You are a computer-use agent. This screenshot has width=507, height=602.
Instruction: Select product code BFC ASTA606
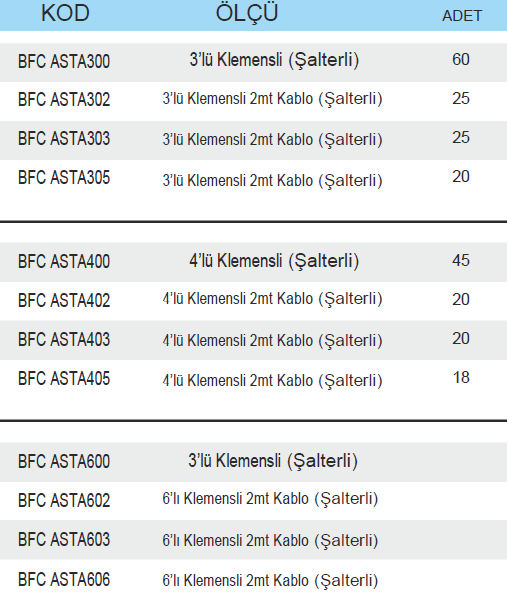pos(64,579)
